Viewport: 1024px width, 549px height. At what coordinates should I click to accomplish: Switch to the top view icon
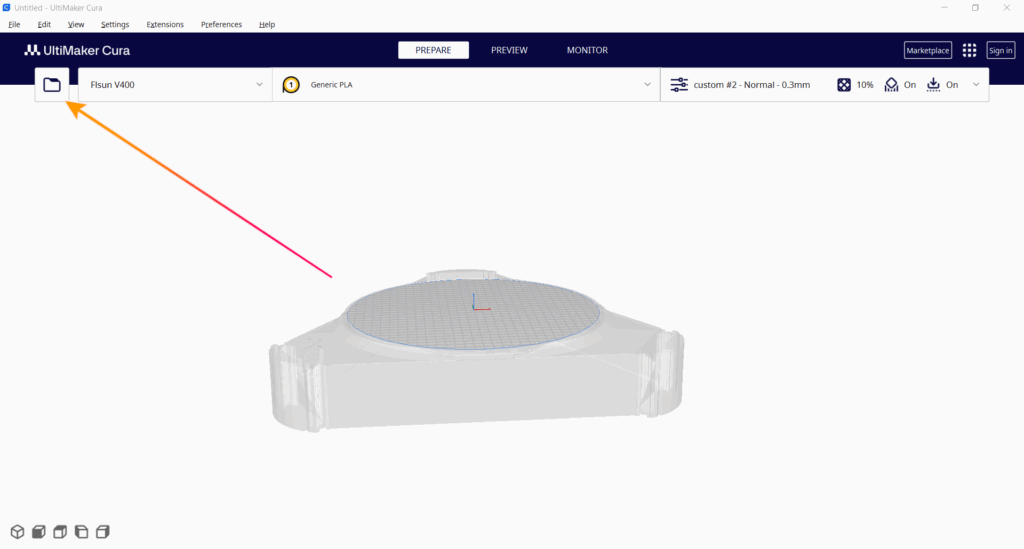[x=60, y=531]
